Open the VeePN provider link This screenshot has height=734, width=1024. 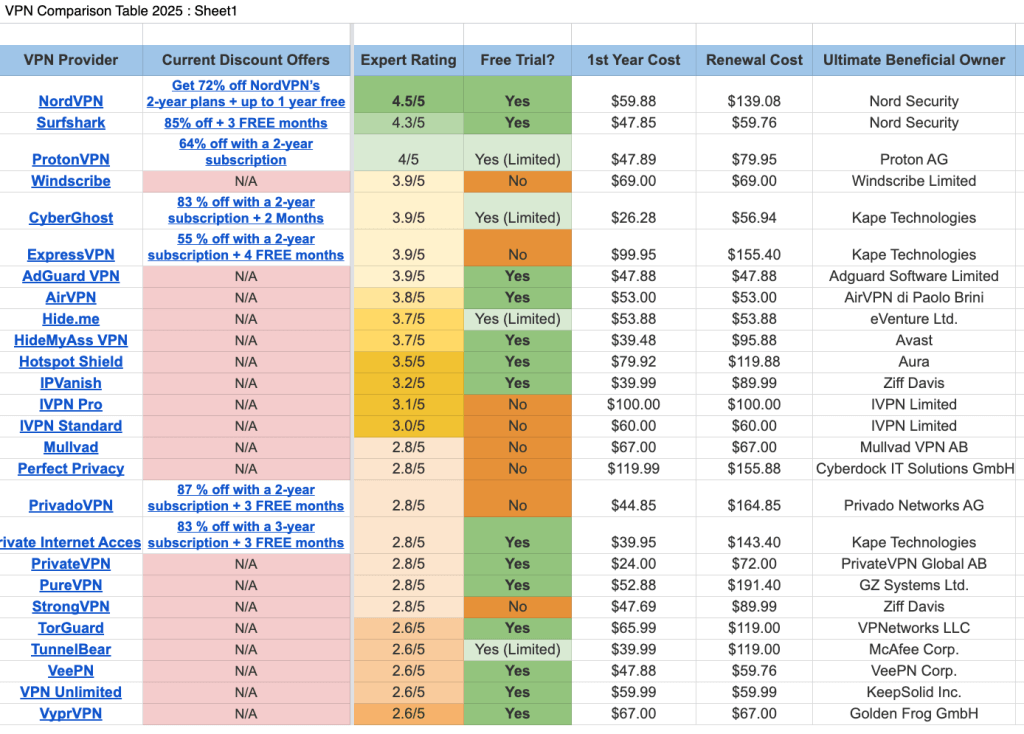coord(71,671)
